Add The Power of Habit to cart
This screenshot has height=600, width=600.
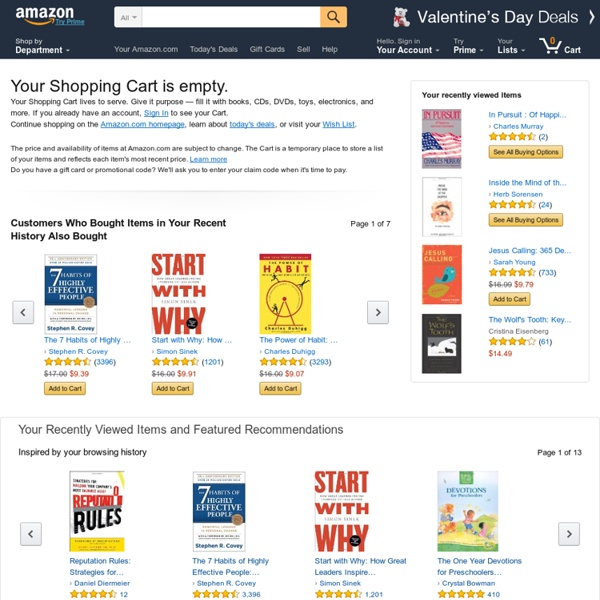pyautogui.click(x=280, y=388)
